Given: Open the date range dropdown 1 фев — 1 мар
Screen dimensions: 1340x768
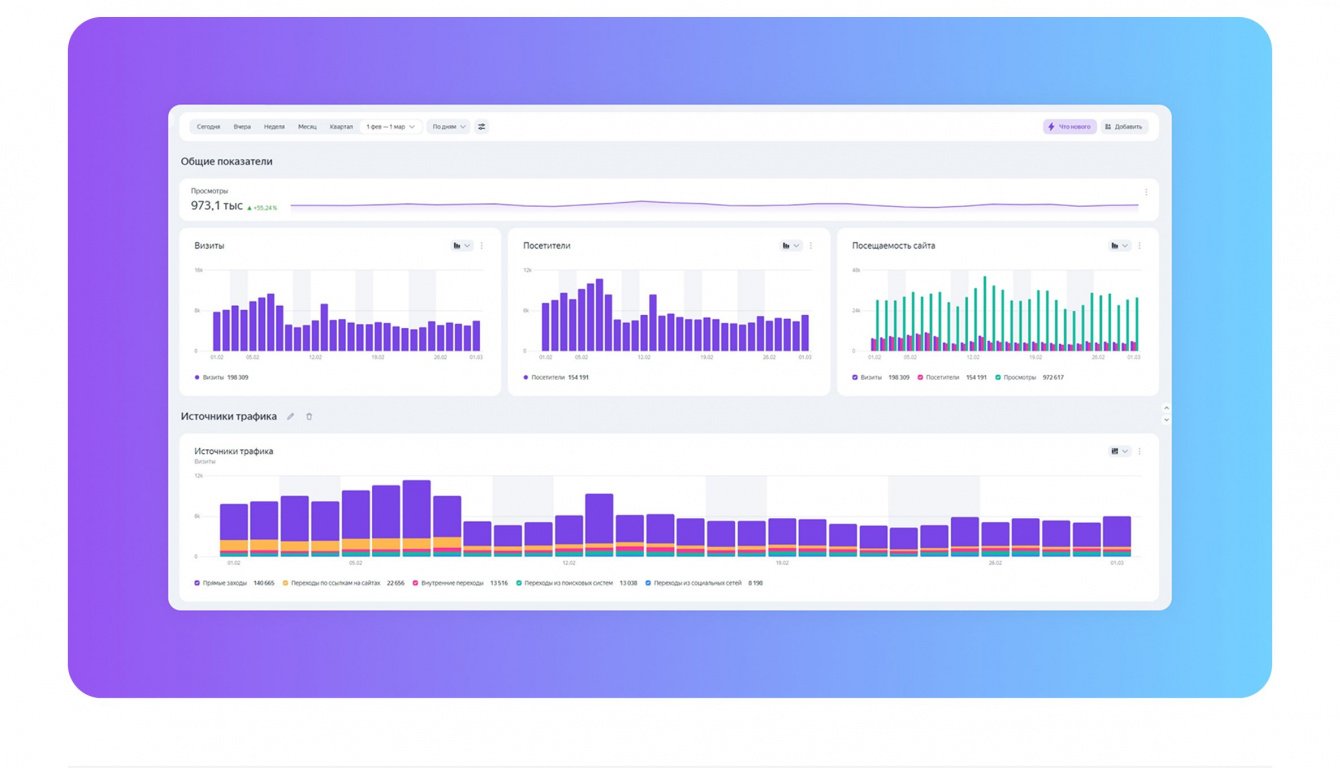Looking at the screenshot, I should [x=390, y=127].
